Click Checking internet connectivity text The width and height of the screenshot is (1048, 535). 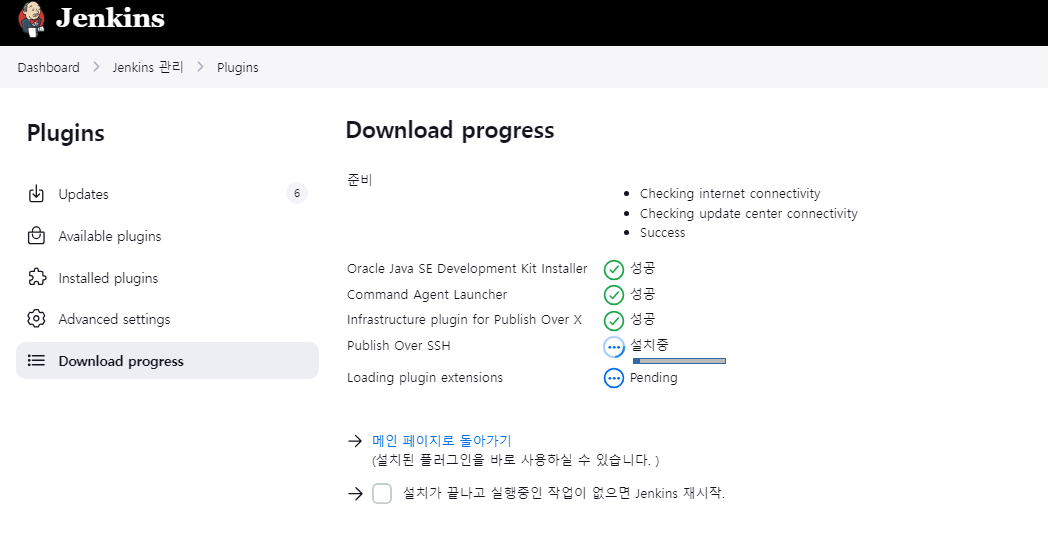730,193
